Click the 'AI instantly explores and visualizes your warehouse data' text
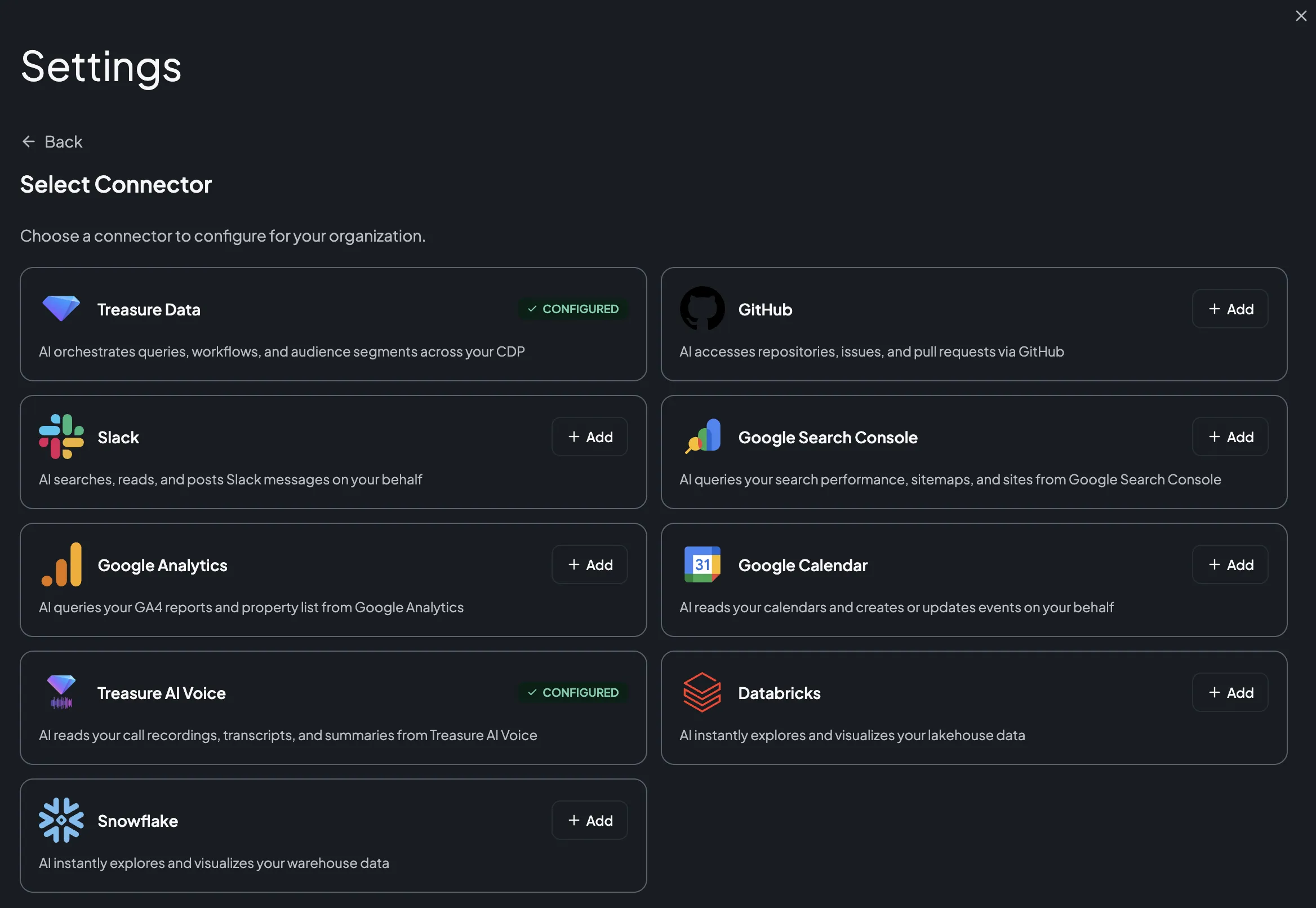 pyautogui.click(x=214, y=863)
